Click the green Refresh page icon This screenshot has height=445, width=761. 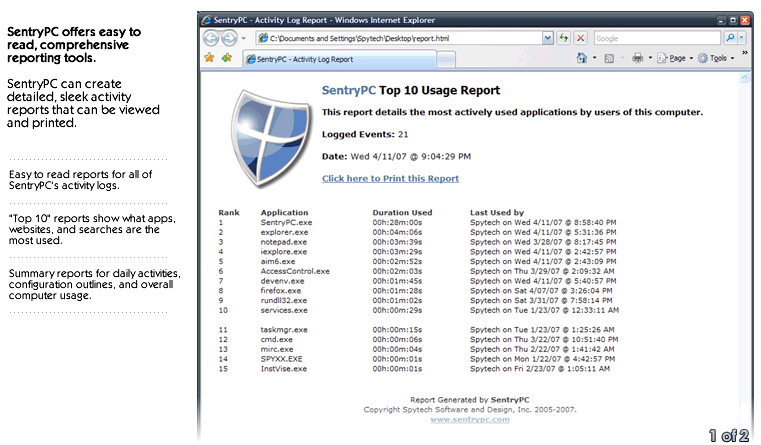click(x=563, y=38)
